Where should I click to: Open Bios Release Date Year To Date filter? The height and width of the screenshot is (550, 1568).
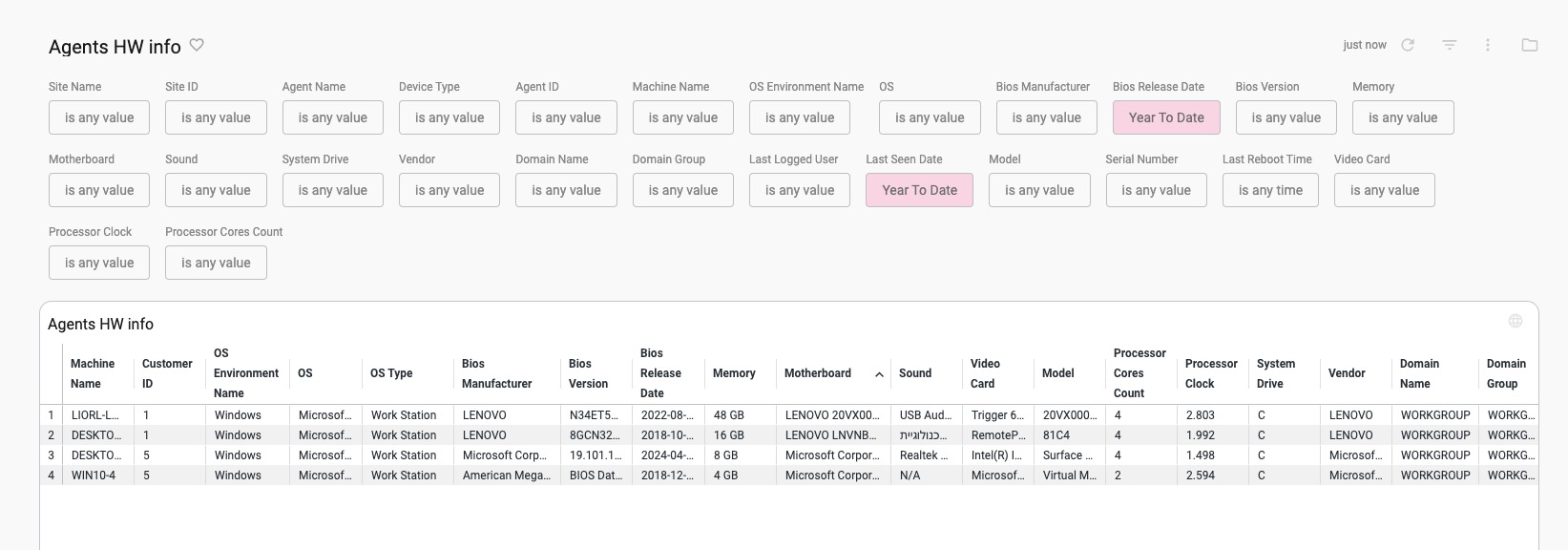tap(1166, 117)
